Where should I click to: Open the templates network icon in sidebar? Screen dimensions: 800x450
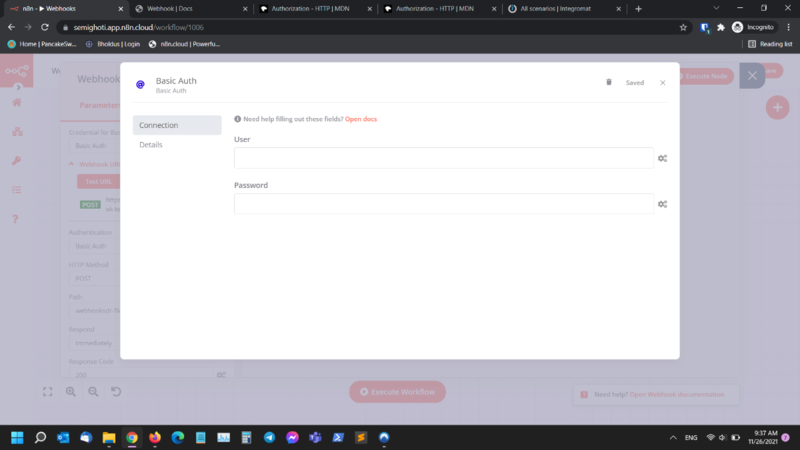(x=17, y=132)
